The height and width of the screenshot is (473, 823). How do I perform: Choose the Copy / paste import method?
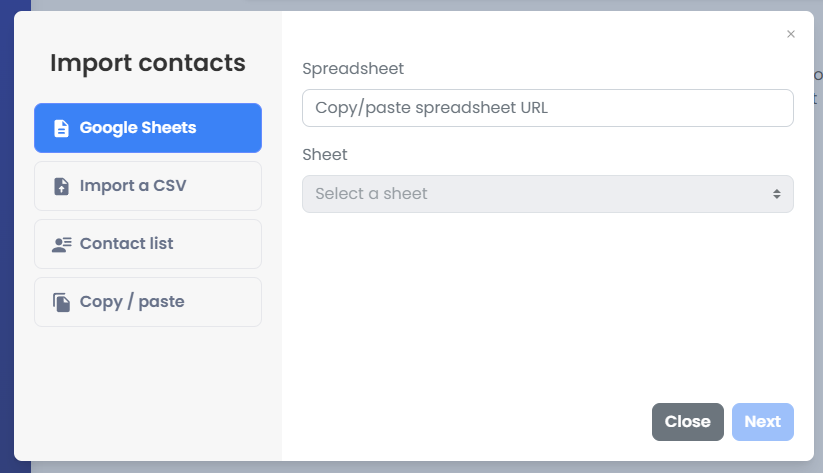click(x=148, y=302)
